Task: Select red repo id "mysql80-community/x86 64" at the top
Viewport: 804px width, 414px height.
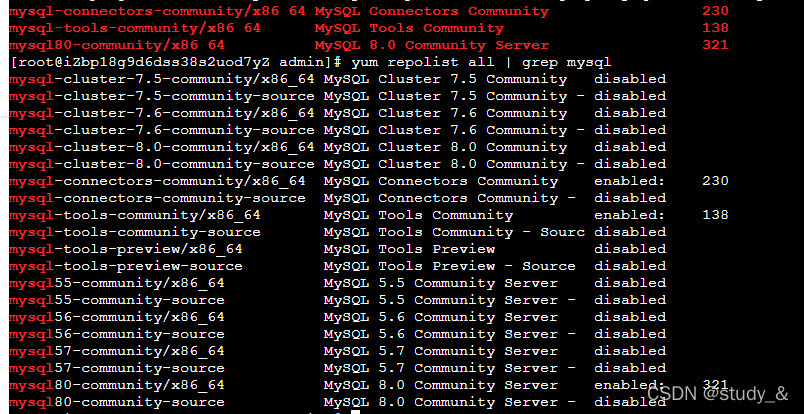Action: tap(117, 45)
